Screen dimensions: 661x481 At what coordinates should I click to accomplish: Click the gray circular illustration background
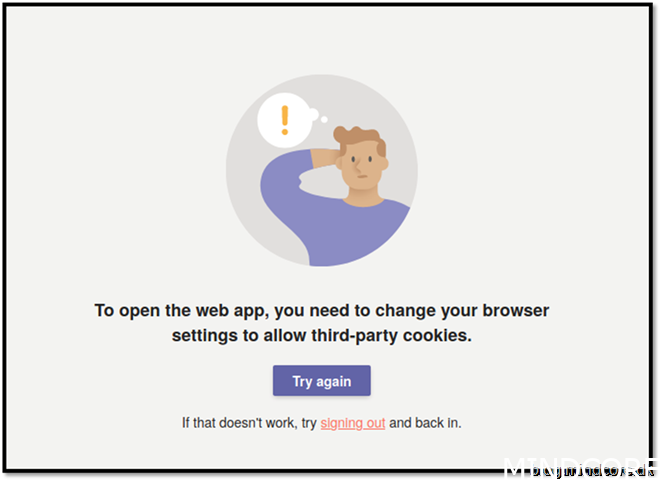click(x=322, y=170)
